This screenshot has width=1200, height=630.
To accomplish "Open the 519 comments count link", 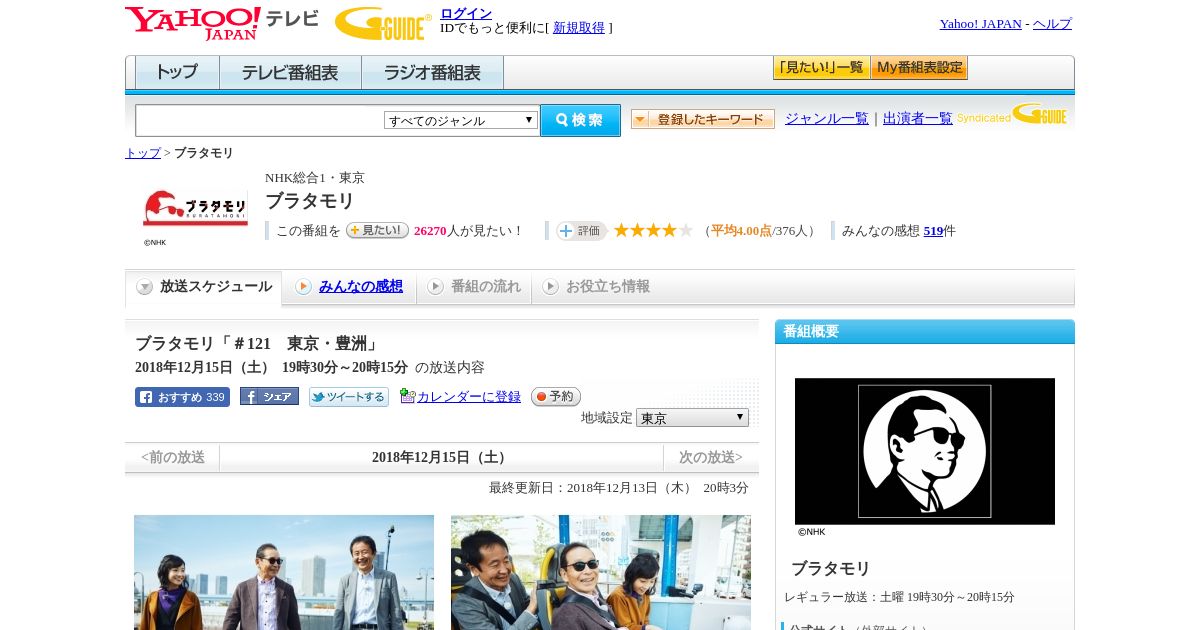I will point(933,231).
